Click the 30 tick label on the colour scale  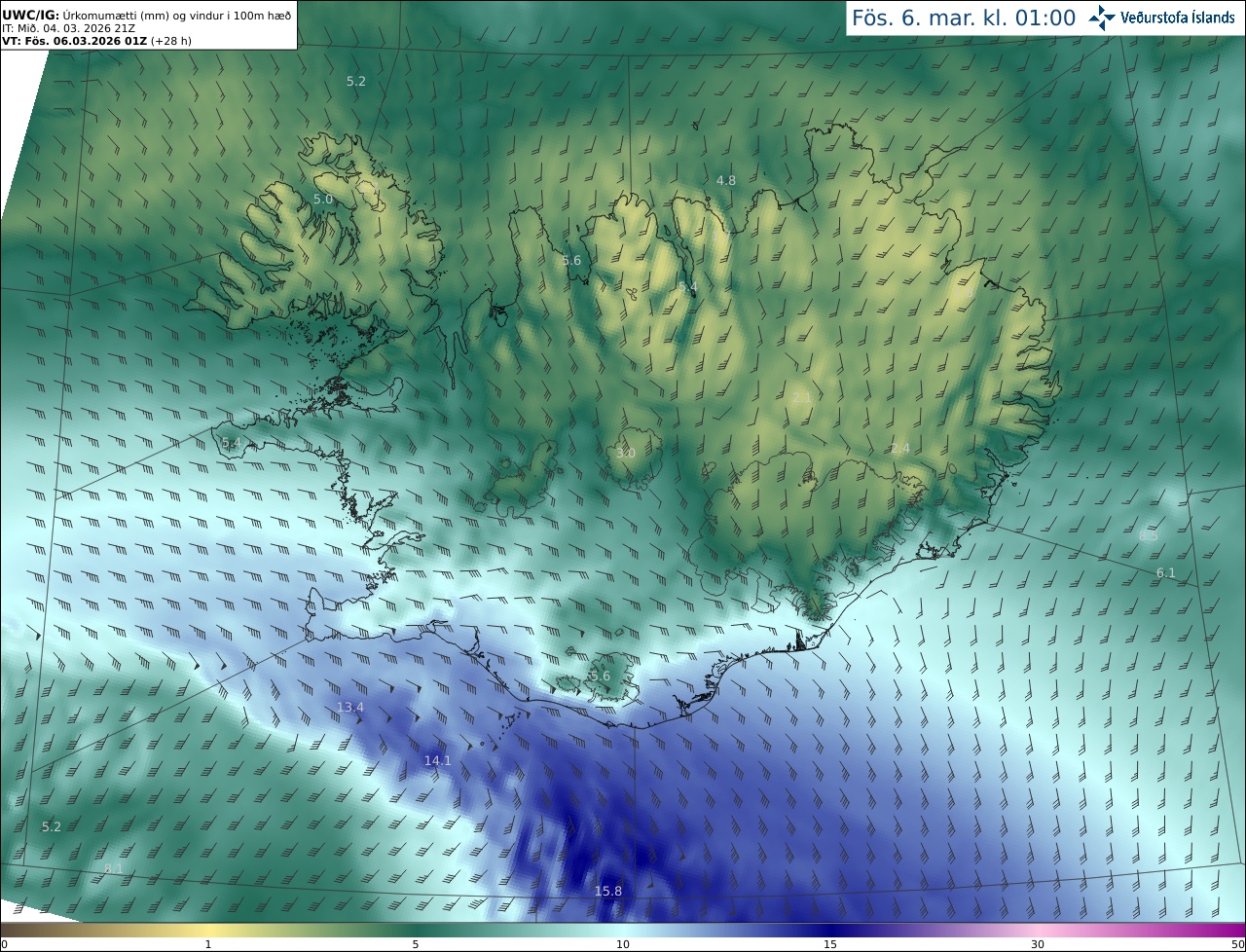pos(1038,944)
